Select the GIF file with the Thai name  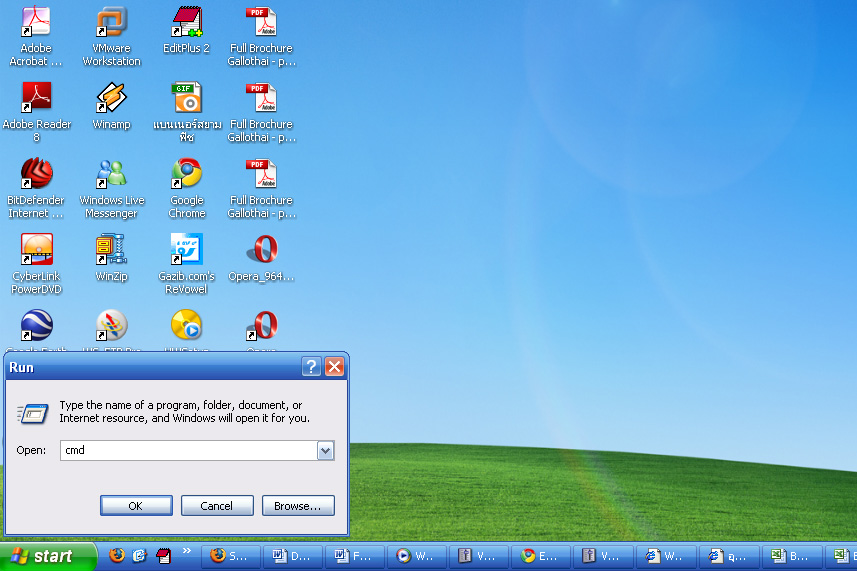pyautogui.click(x=187, y=113)
